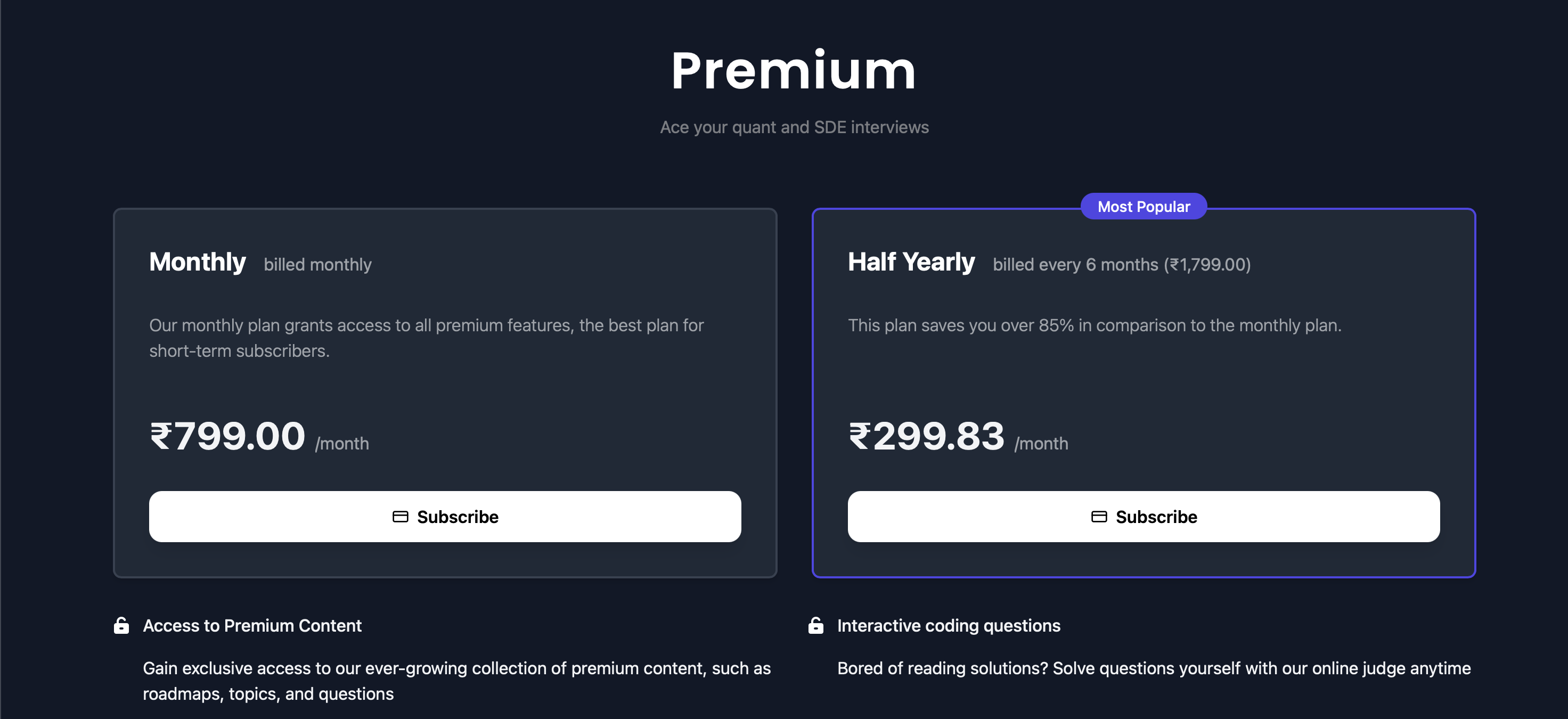The width and height of the screenshot is (1568, 719).
Task: Click the Interactive coding questions heading
Action: click(x=949, y=626)
